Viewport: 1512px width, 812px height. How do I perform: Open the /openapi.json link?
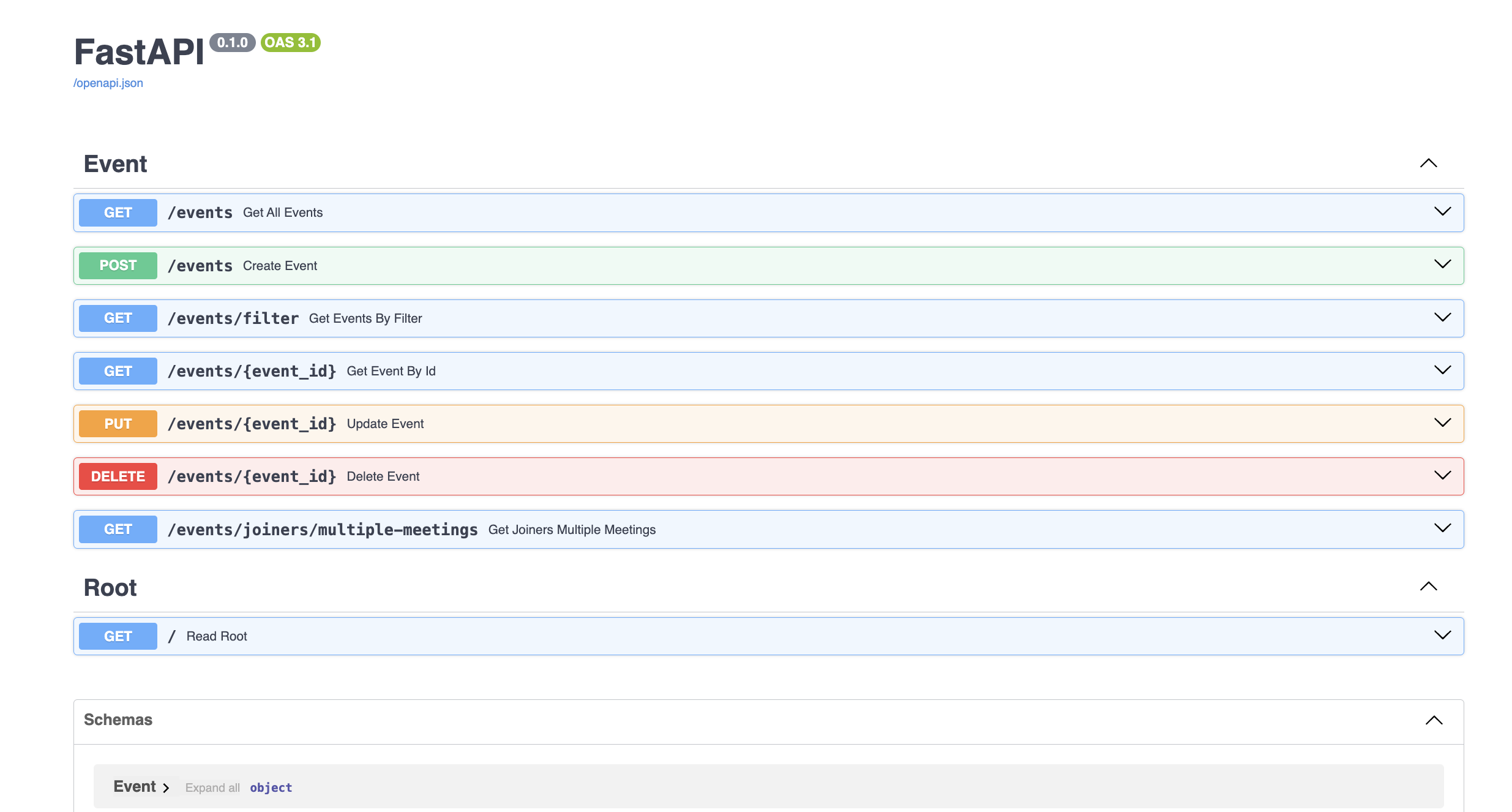click(108, 83)
